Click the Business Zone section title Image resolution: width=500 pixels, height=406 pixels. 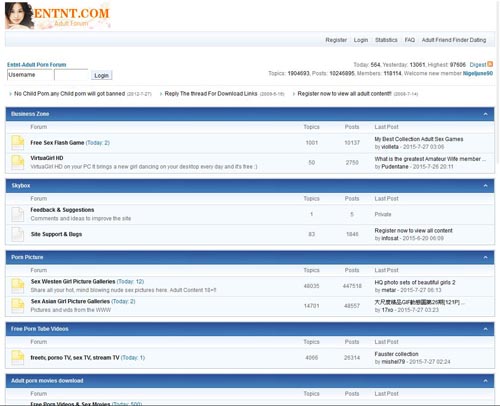30,114
